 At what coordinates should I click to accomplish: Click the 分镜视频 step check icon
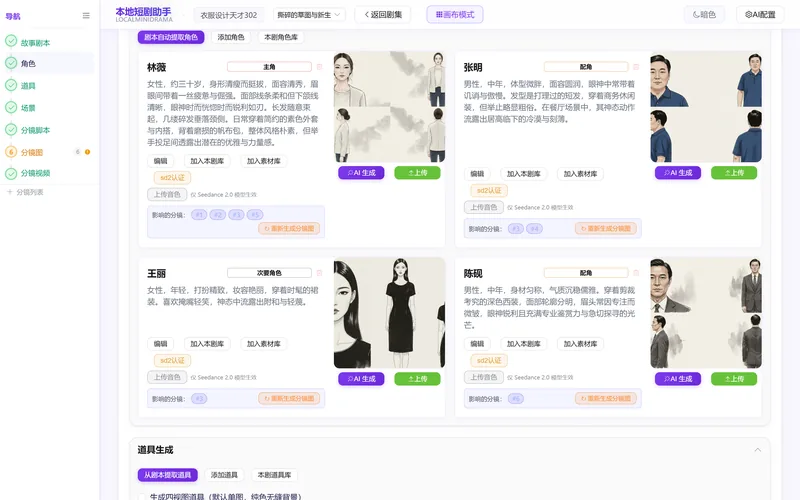11,173
